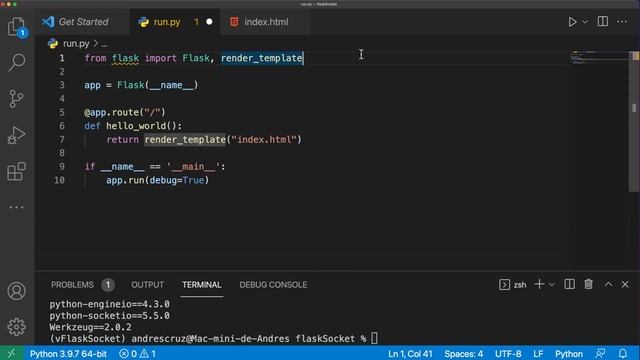Open the Run and Debug view
This screenshot has width=640, height=360.
16,135
